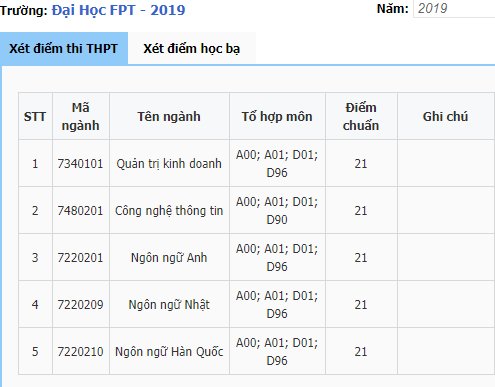This screenshot has height=387, width=495.
Task: Select the Ngôn ngữ Anh cell
Action: point(169,258)
